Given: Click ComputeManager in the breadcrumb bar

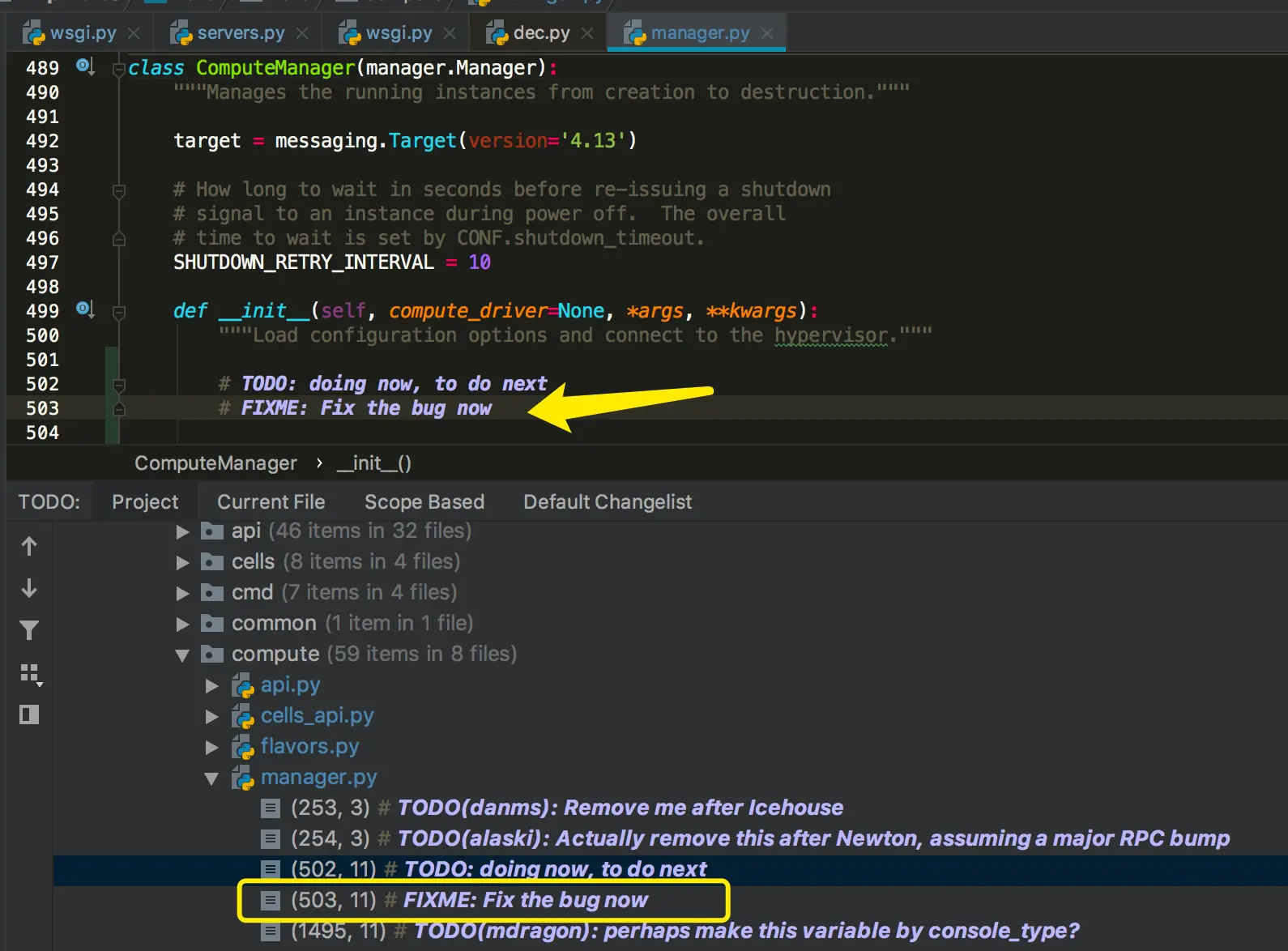Looking at the screenshot, I should click(x=215, y=463).
